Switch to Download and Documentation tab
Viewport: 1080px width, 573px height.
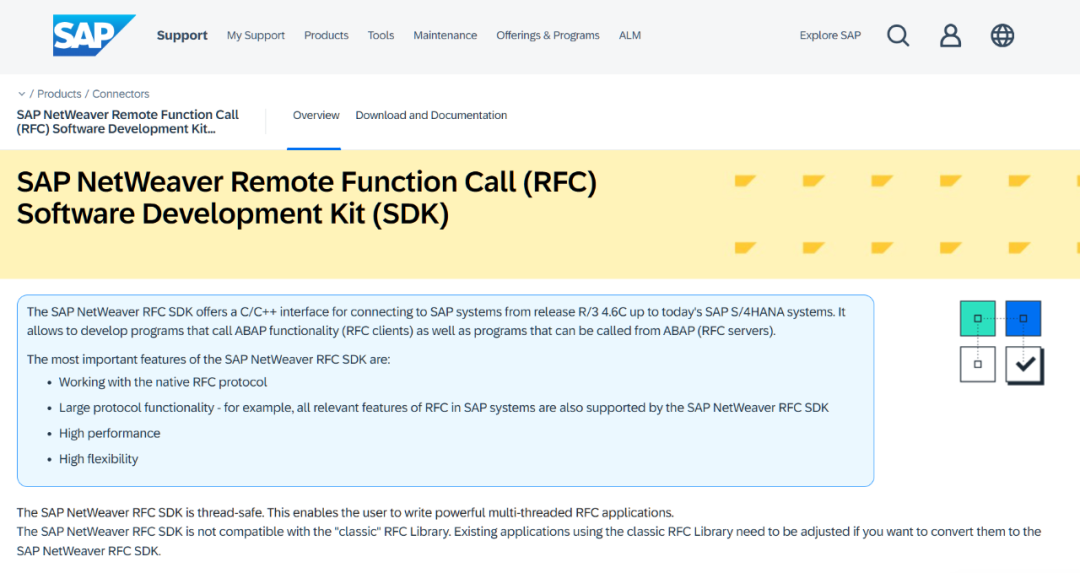[x=431, y=115]
